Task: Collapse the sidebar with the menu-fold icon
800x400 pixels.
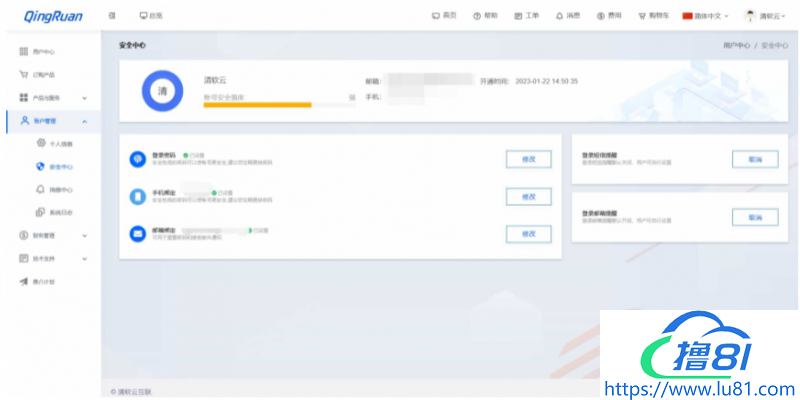Action: pos(112,16)
